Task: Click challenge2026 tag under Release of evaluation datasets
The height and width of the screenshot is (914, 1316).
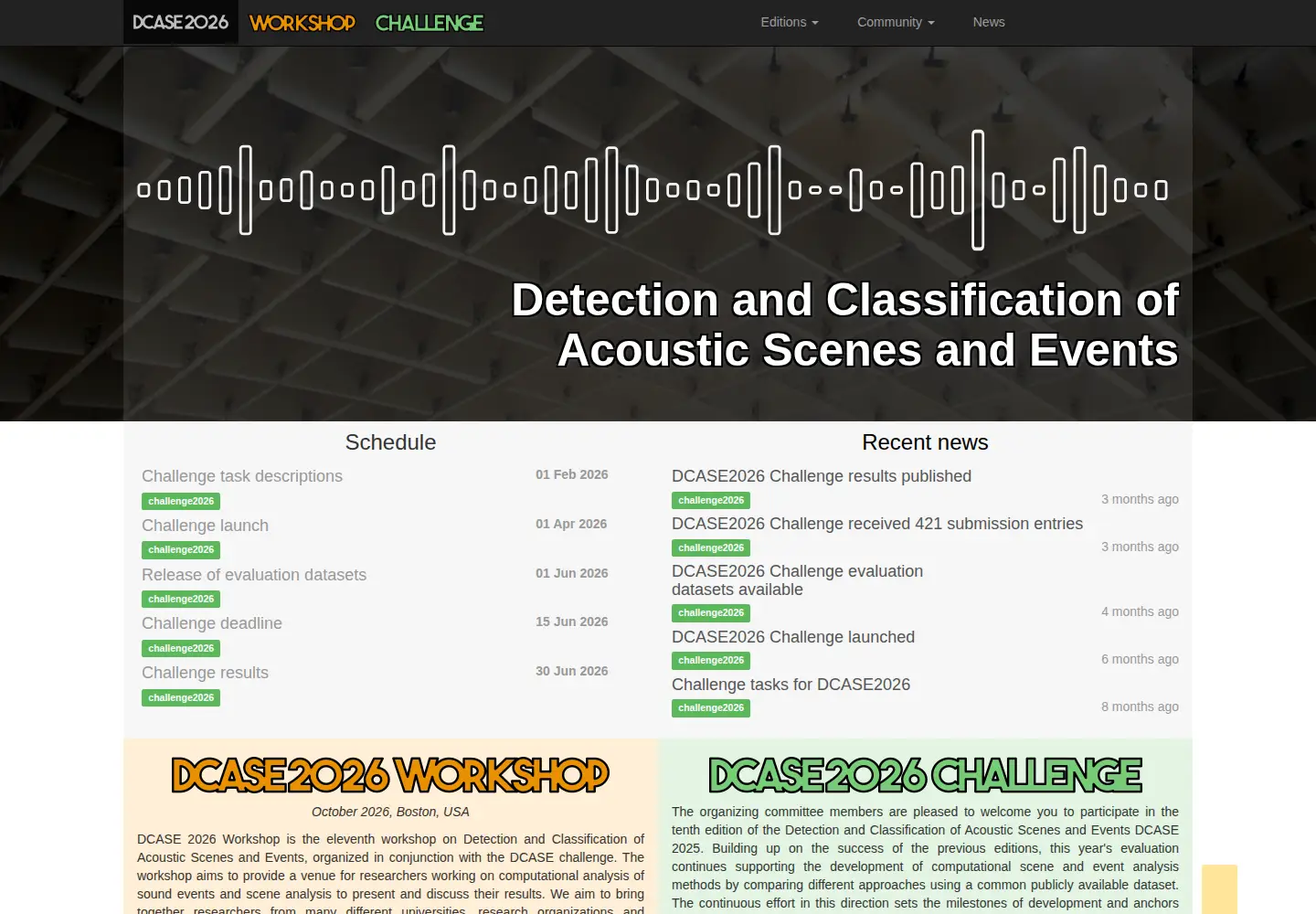Action: pyautogui.click(x=181, y=599)
